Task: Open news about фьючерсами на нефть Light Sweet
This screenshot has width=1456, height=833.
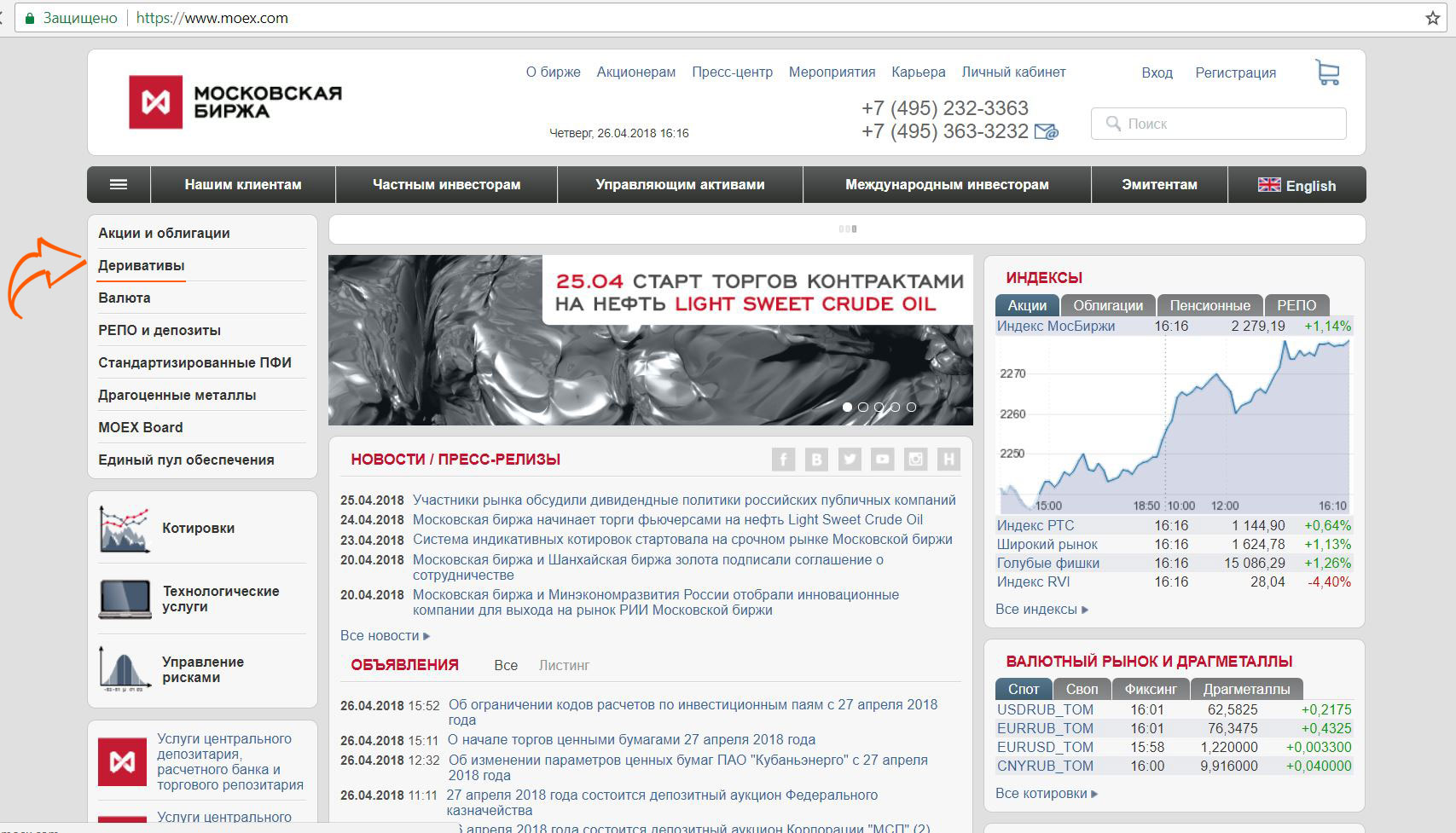Action: point(668,520)
